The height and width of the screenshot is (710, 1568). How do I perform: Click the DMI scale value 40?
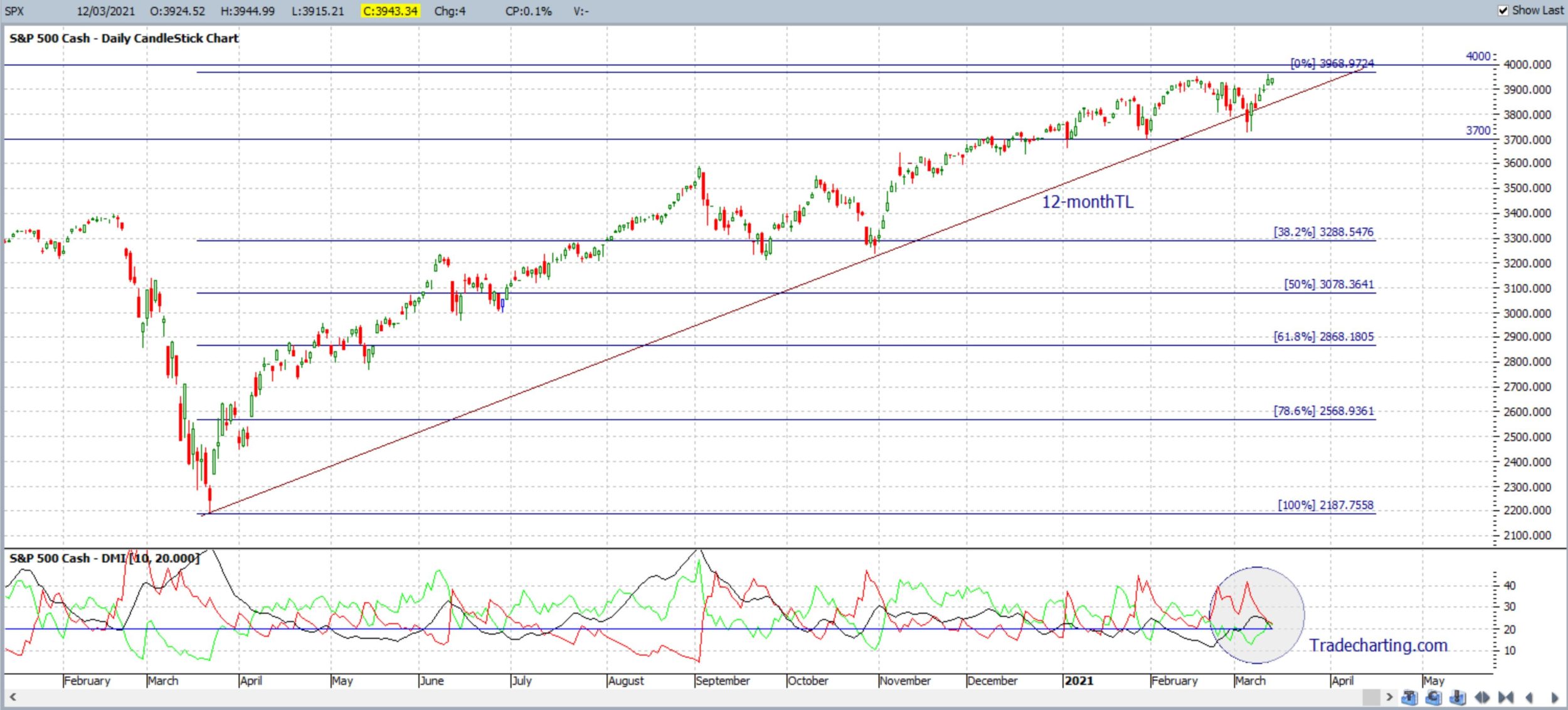coord(1510,585)
